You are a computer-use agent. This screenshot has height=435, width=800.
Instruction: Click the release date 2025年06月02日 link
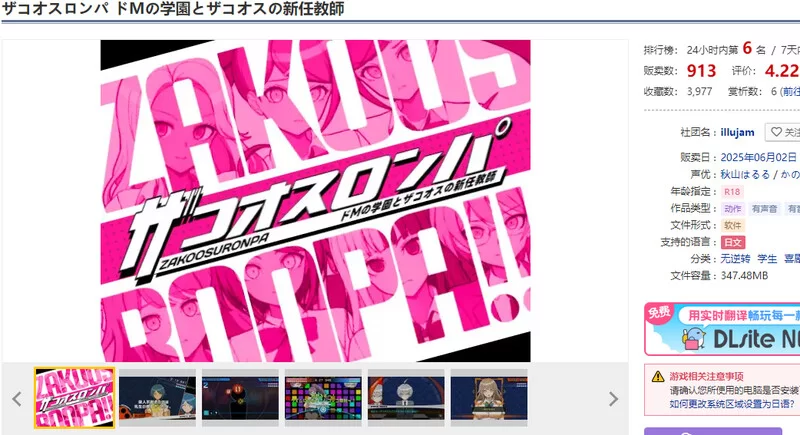click(x=759, y=157)
